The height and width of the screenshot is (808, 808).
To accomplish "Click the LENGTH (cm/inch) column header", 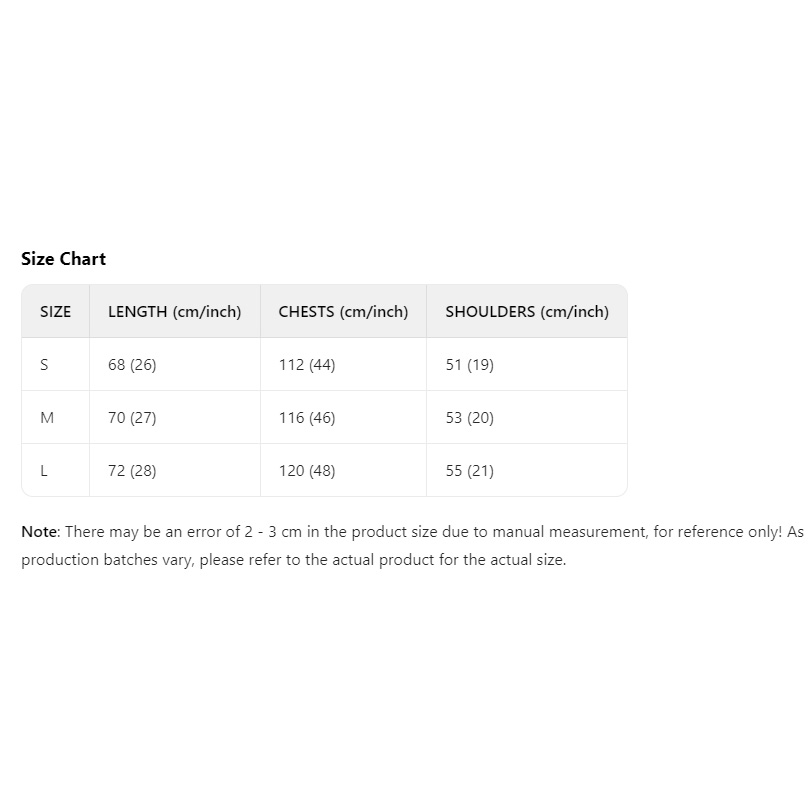I will pos(175,312).
